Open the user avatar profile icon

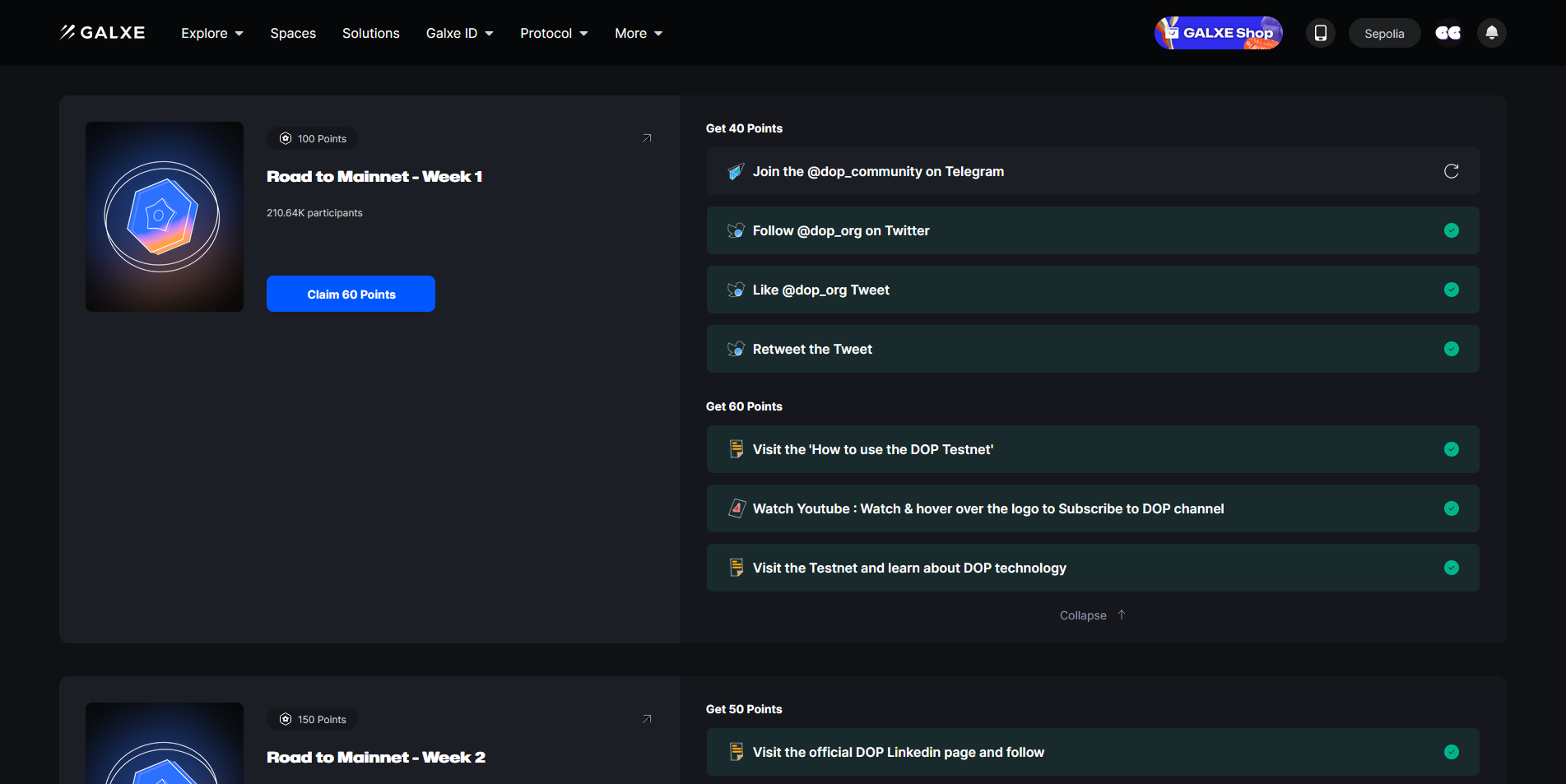click(1448, 33)
